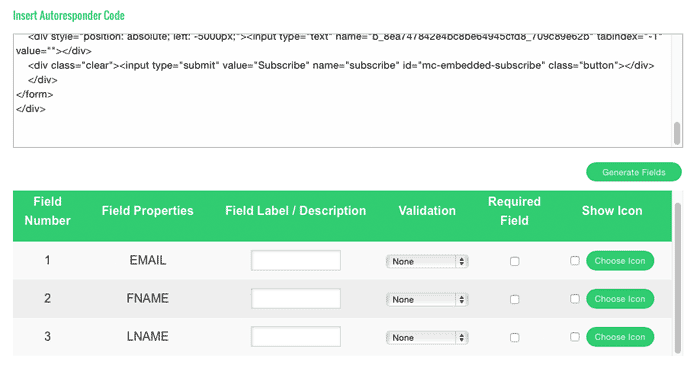Focus the FNAME field label input
The image size is (700, 378).
pyautogui.click(x=296, y=299)
